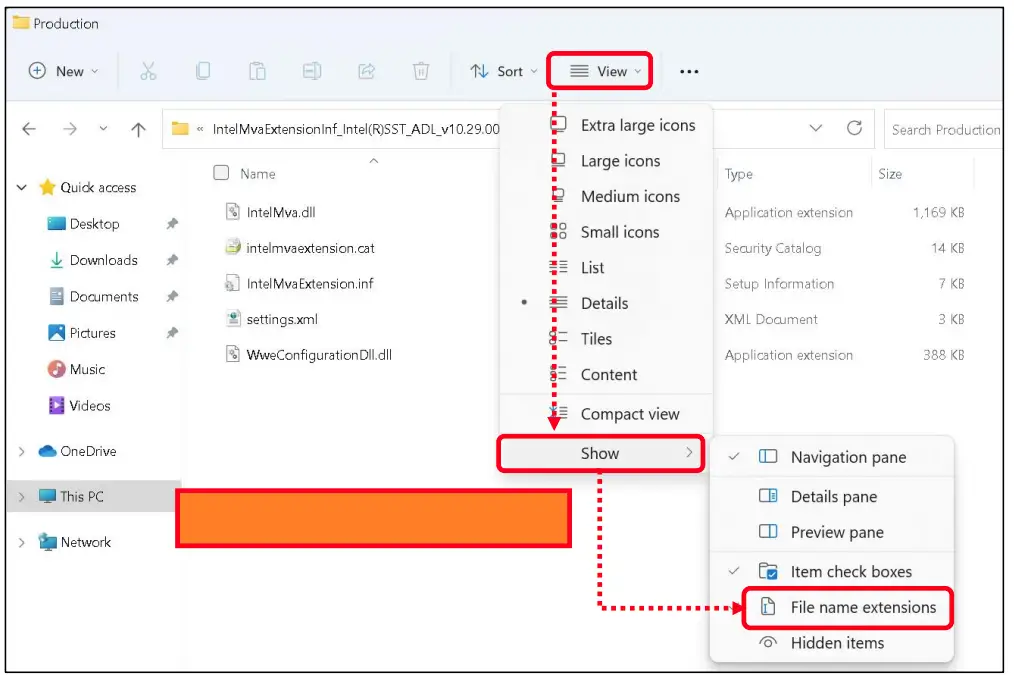
Task: Expand the This PC tree node
Action: pos(21,497)
